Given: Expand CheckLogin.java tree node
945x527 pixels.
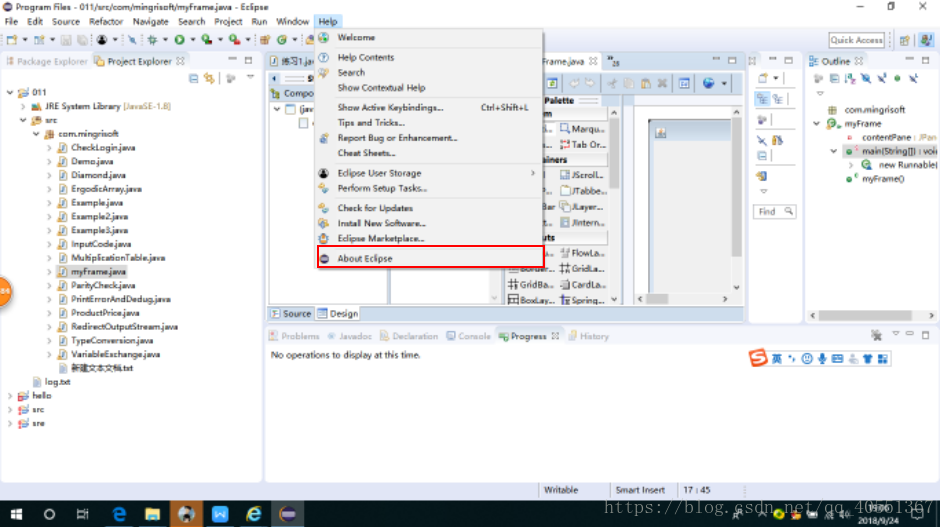Looking at the screenshot, I should point(49,148).
